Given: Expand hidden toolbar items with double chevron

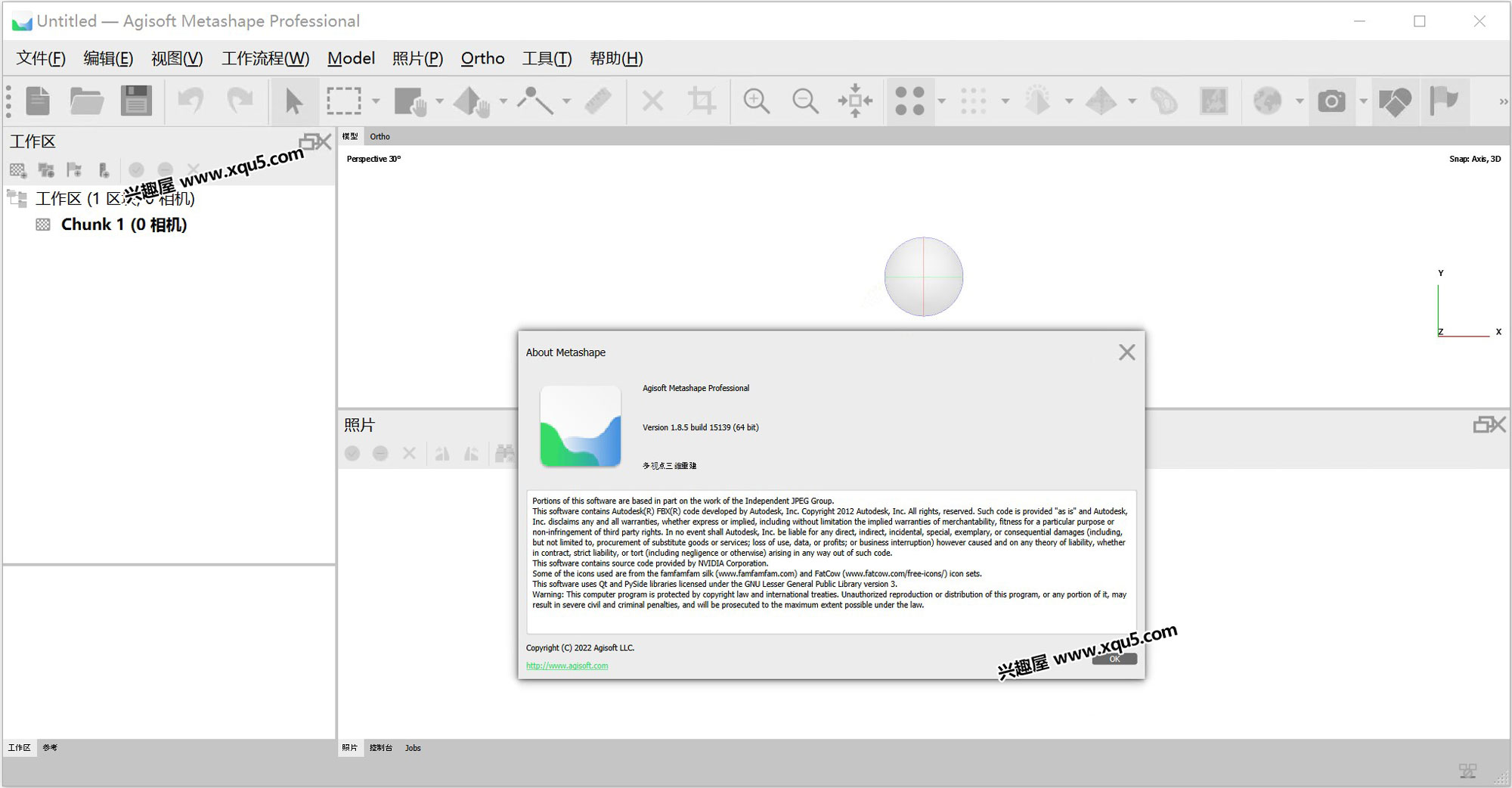Looking at the screenshot, I should coord(1503,101).
